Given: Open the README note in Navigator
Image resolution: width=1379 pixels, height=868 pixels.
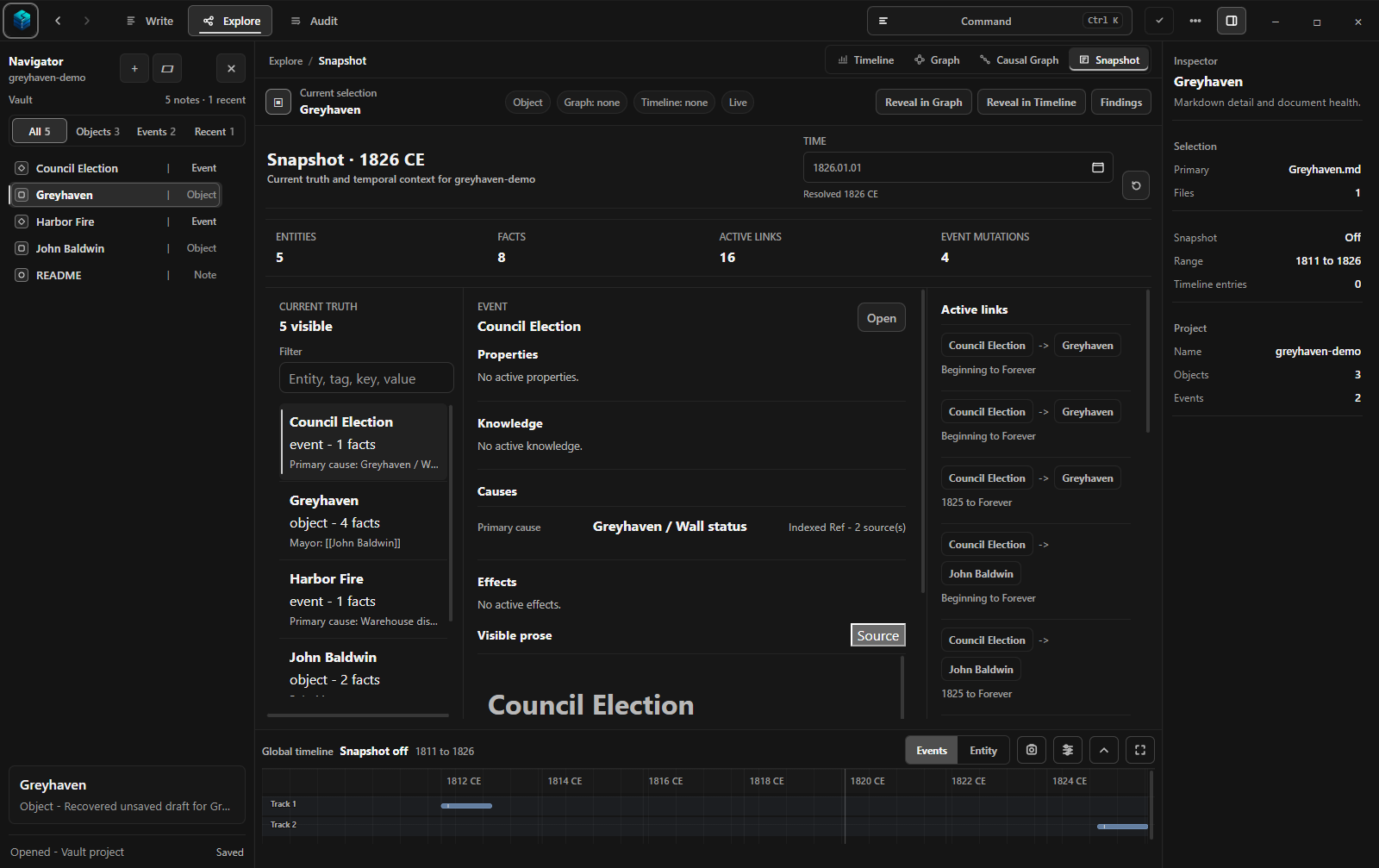Looking at the screenshot, I should (115, 275).
